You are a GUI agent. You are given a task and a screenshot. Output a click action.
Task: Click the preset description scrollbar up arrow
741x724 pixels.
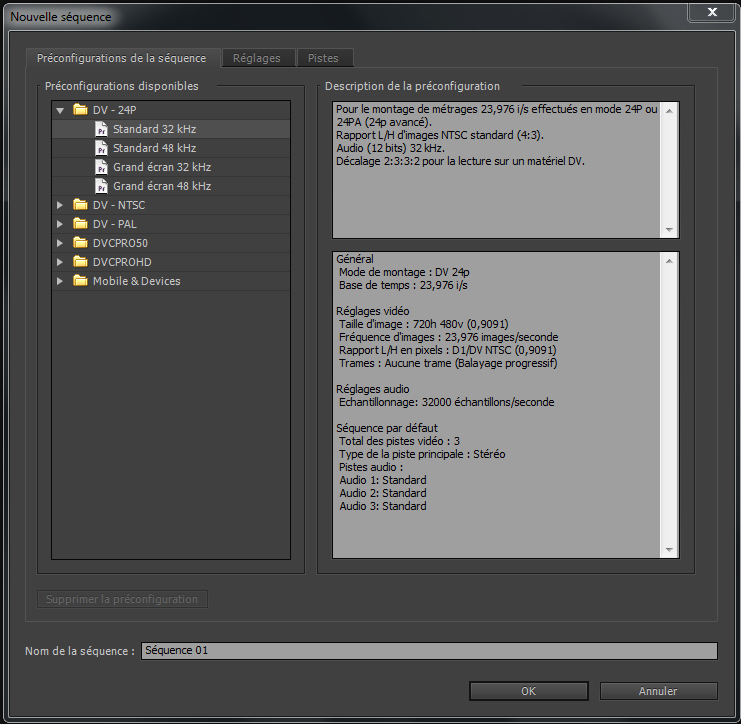click(669, 111)
